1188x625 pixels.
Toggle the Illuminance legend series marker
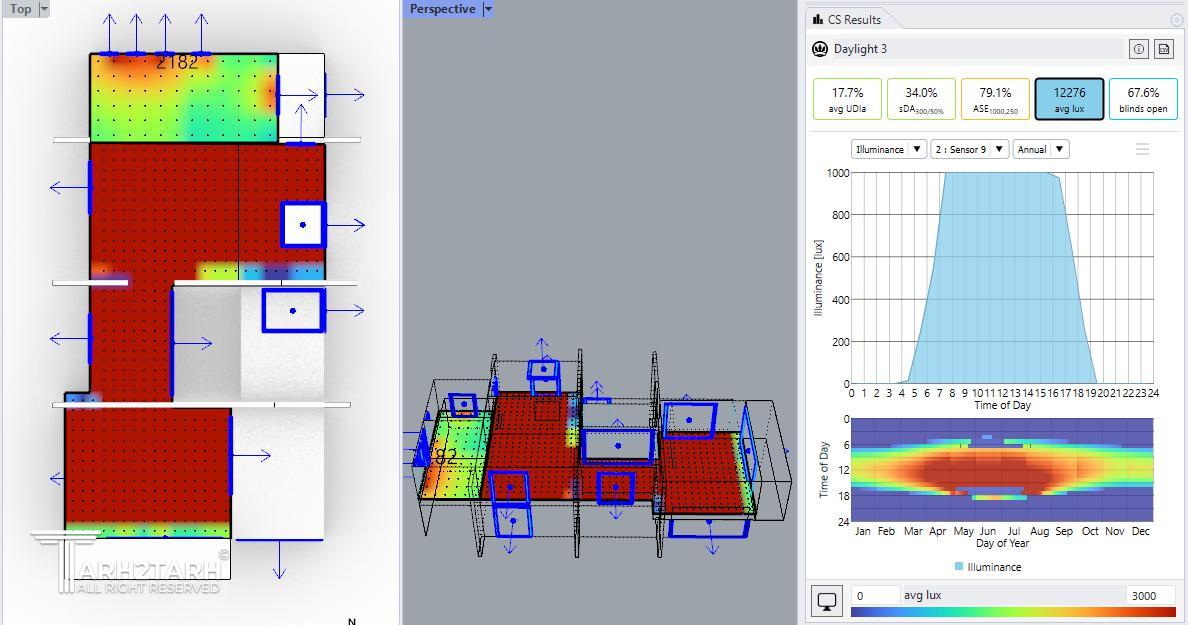(x=959, y=567)
